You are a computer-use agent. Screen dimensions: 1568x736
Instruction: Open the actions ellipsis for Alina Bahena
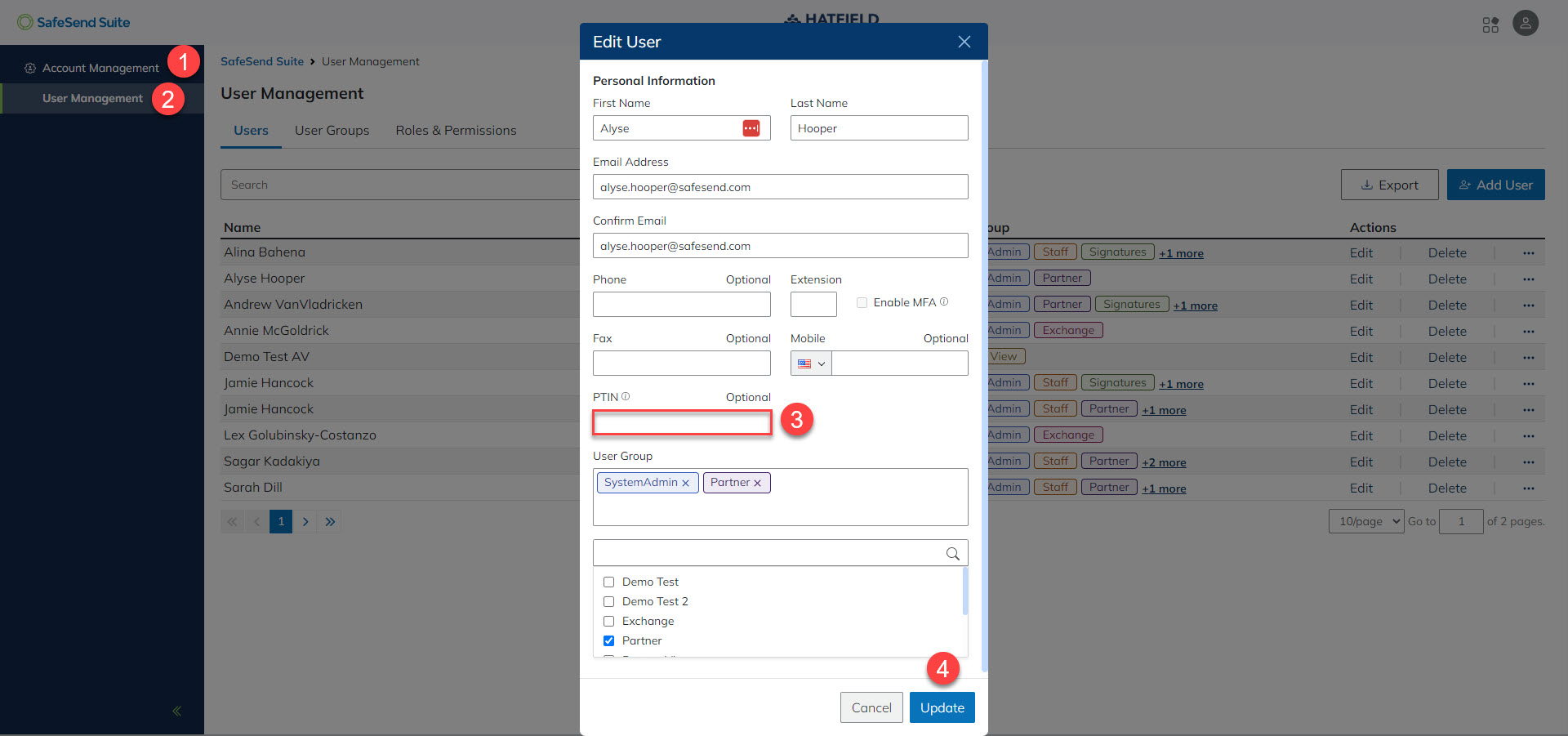click(x=1528, y=252)
